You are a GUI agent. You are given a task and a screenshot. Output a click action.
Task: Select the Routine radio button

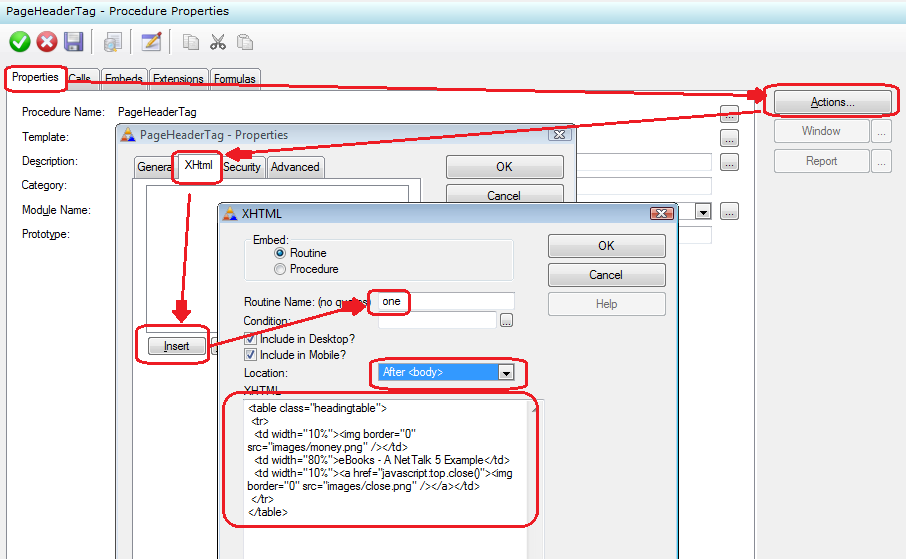(280, 254)
